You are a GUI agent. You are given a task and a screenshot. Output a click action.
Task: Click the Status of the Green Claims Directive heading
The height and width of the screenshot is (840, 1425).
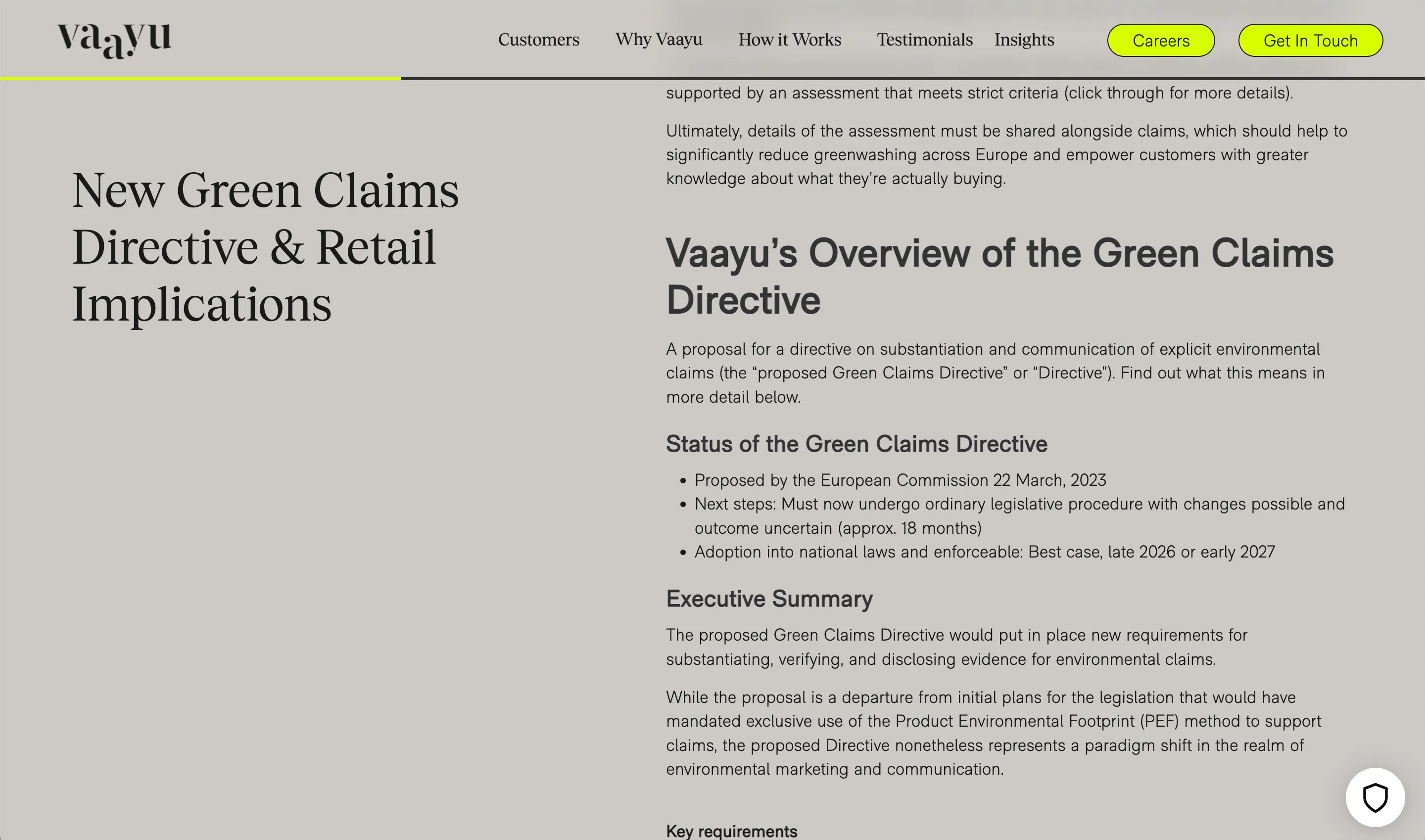(856, 444)
